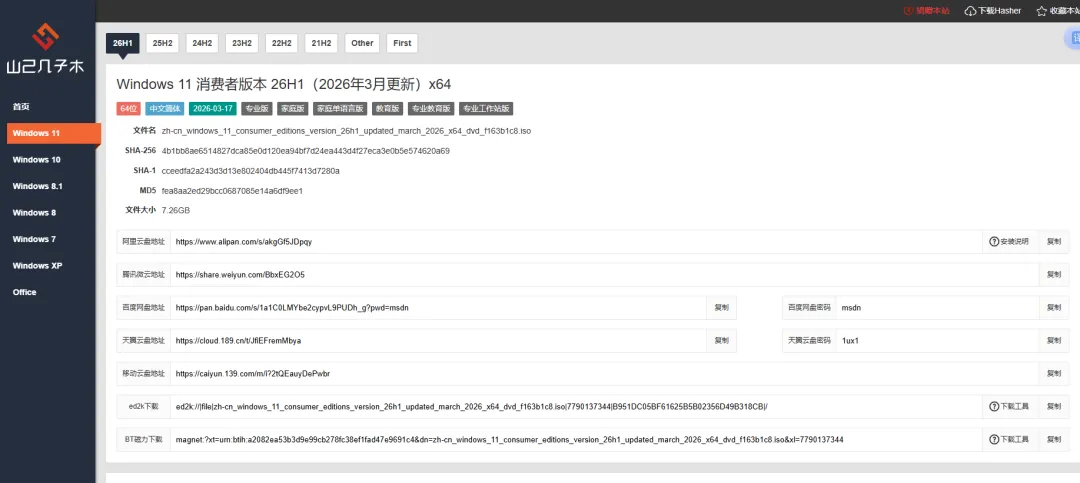Switch to the 23H2 tab

click(x=242, y=43)
